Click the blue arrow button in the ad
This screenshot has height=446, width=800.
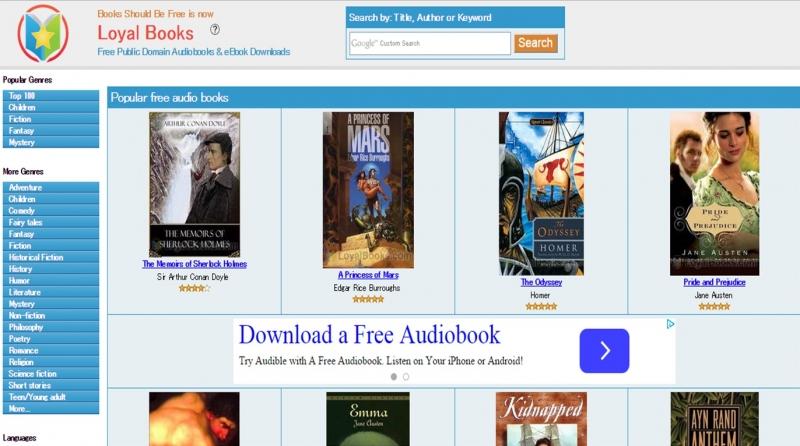click(x=604, y=351)
